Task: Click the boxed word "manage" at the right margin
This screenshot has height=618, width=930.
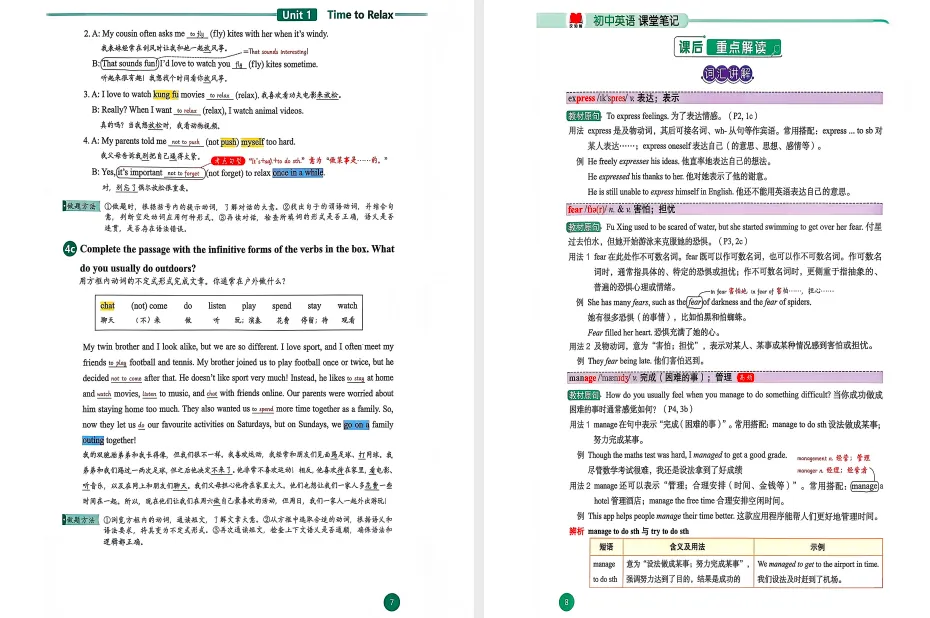Action: (x=864, y=486)
